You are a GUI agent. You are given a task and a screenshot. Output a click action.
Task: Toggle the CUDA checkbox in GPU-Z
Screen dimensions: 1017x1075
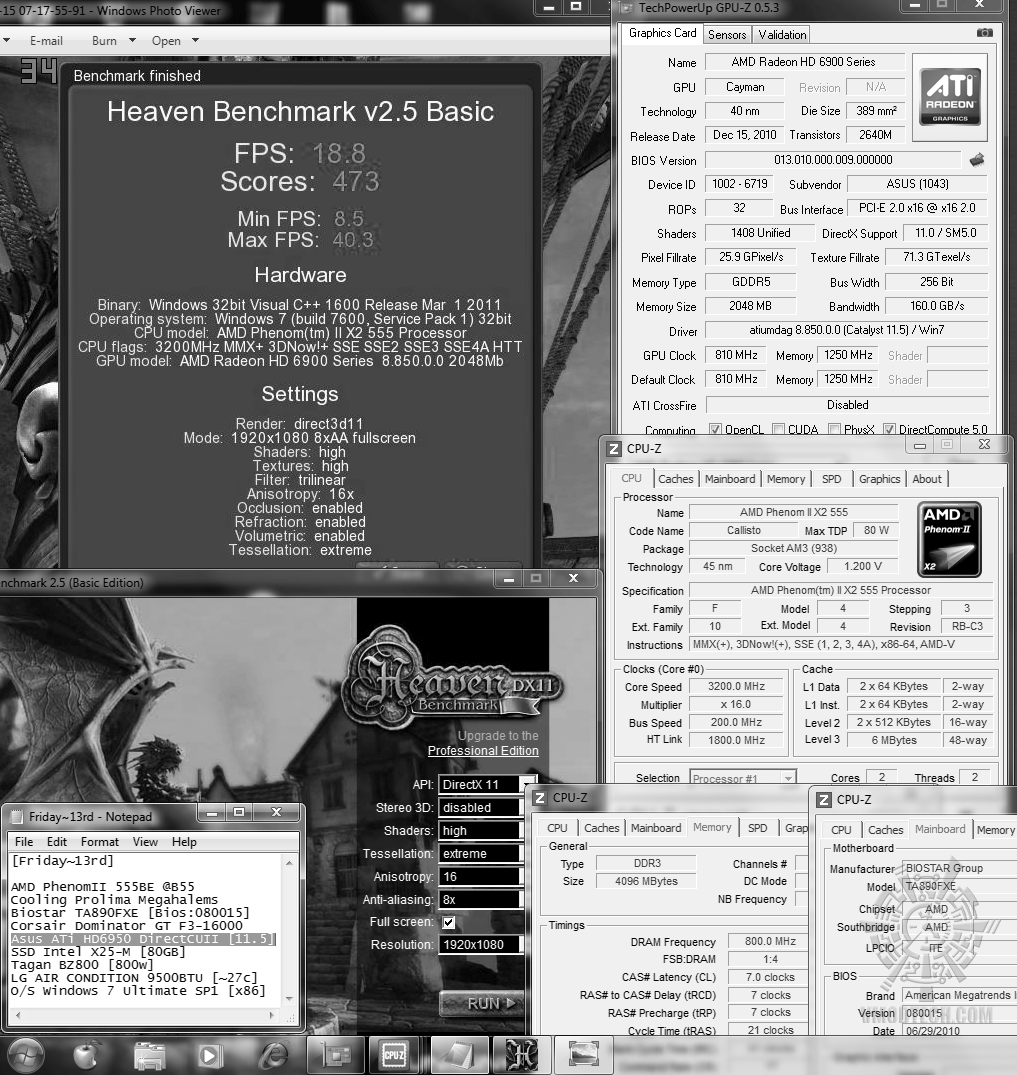tap(778, 429)
